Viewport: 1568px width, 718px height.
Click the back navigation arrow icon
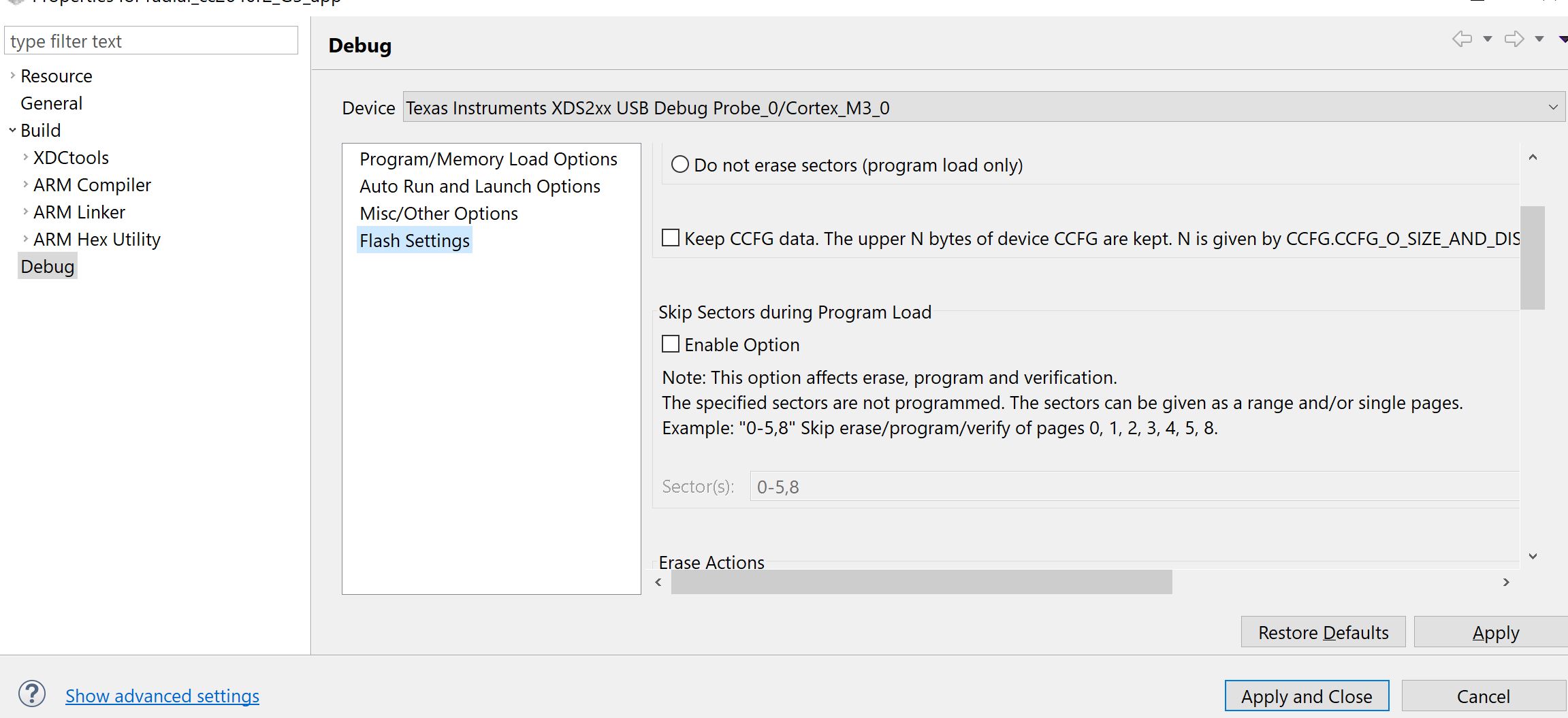click(x=1461, y=39)
